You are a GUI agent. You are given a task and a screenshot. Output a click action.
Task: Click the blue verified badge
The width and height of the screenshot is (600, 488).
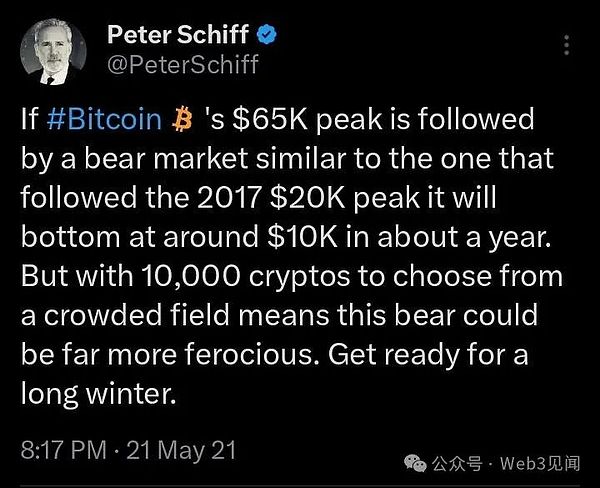267,37
